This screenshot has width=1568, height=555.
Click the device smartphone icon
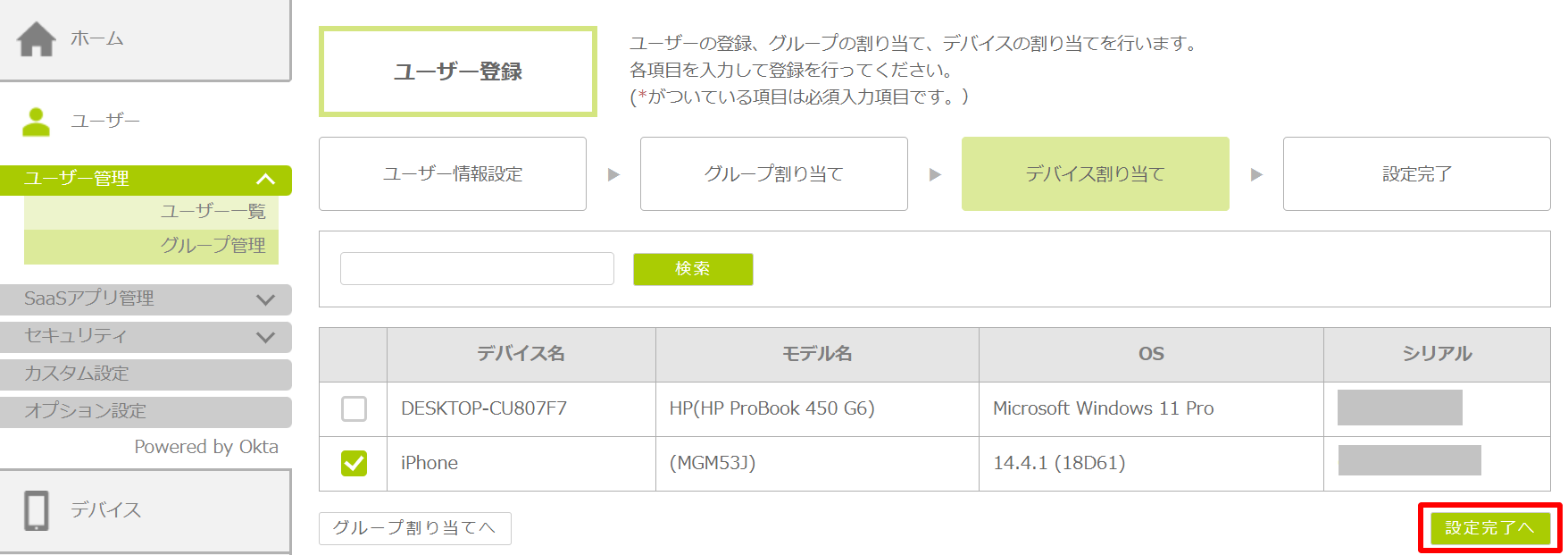(37, 510)
